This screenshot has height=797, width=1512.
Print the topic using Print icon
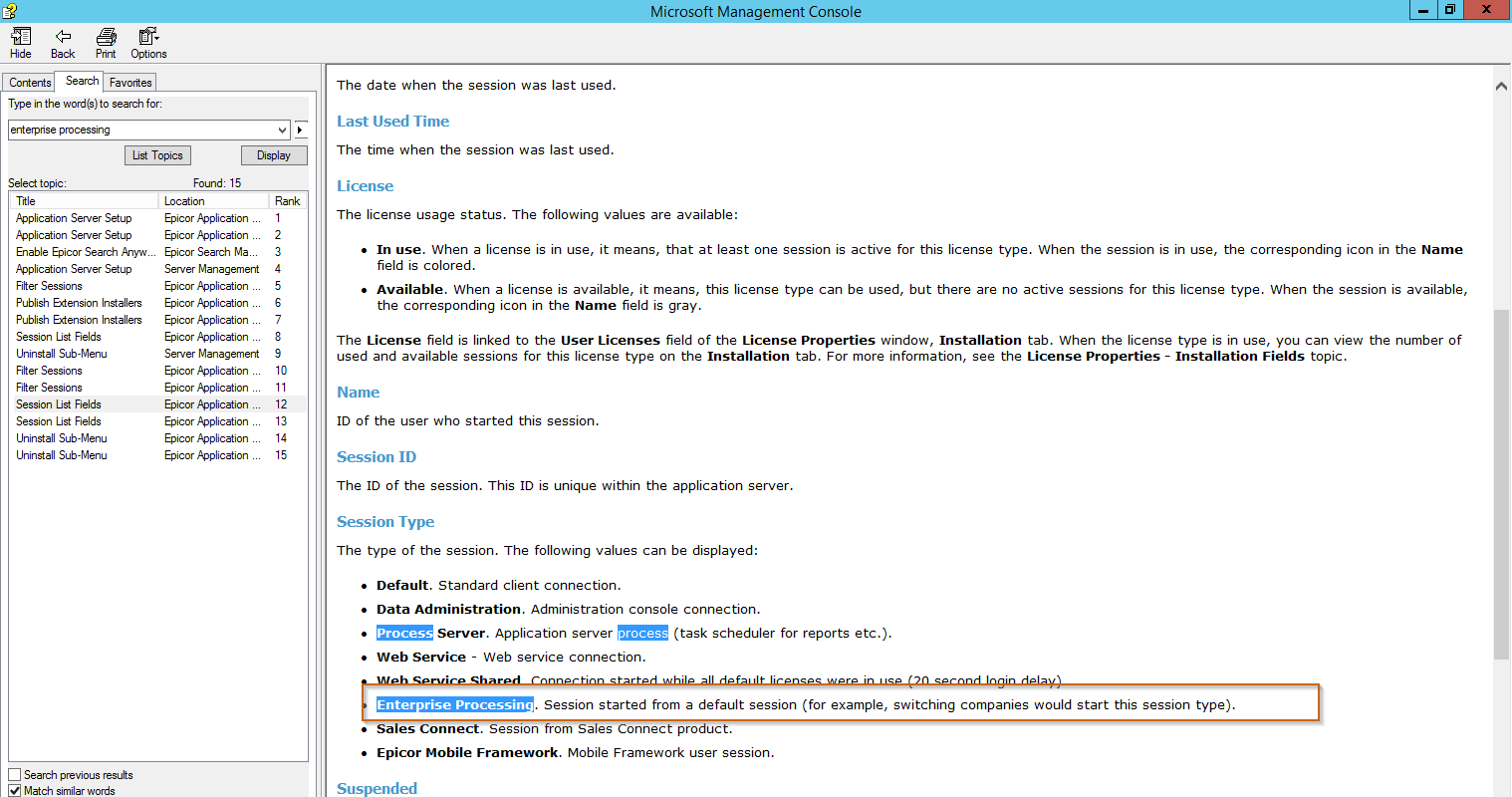click(106, 43)
